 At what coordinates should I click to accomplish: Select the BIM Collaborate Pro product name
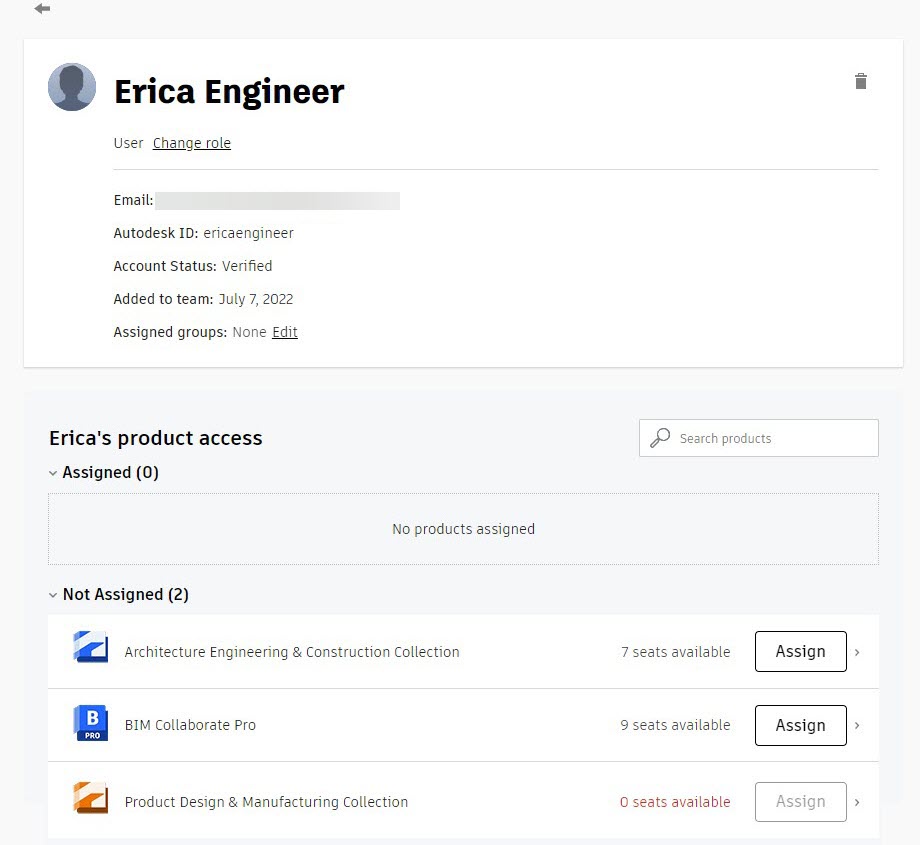[190, 725]
